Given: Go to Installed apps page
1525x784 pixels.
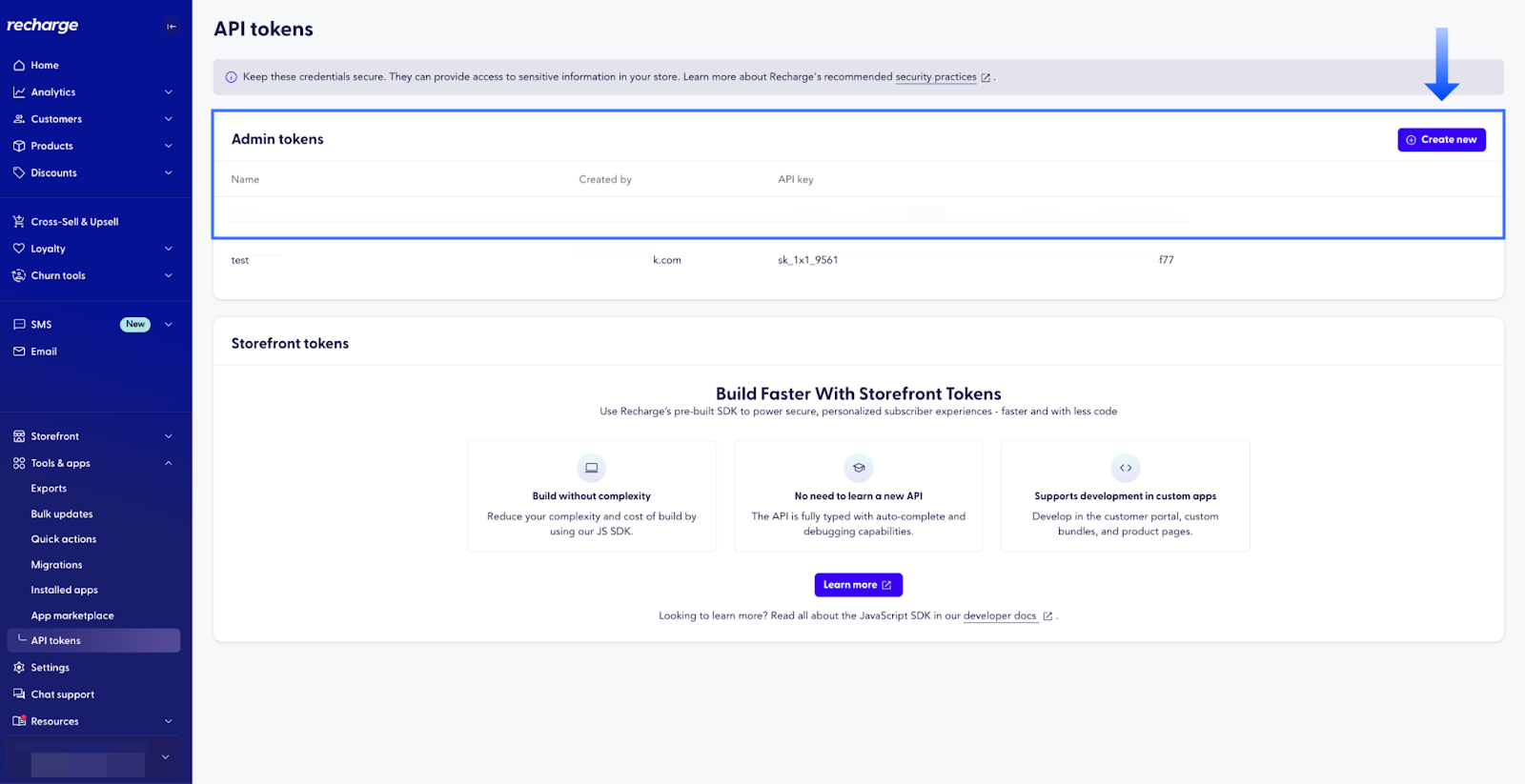Looking at the screenshot, I should [x=64, y=591].
